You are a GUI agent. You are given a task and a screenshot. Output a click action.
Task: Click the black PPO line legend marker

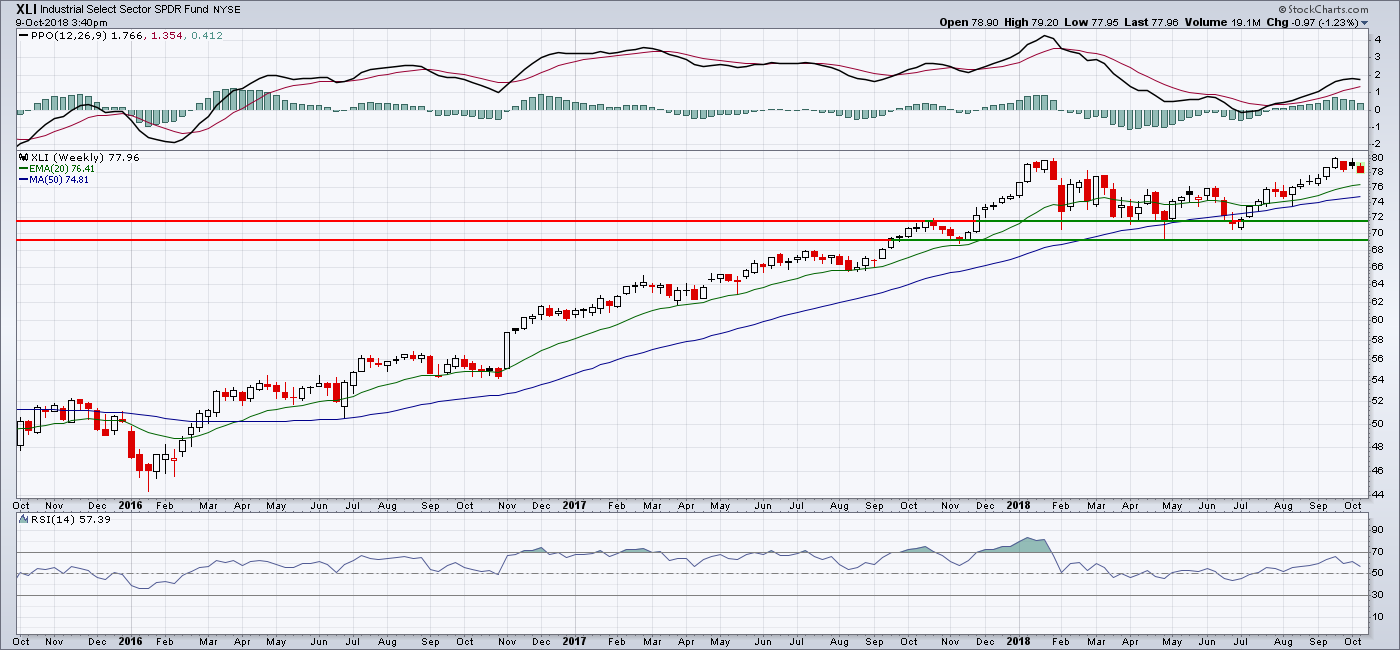click(x=23, y=36)
